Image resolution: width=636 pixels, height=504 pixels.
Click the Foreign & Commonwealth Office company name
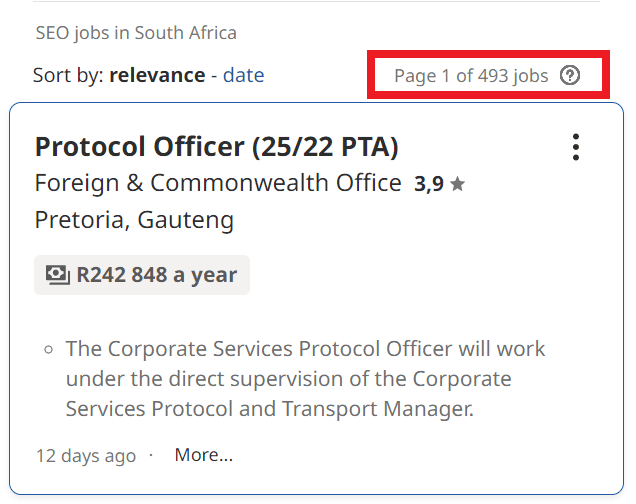218,184
